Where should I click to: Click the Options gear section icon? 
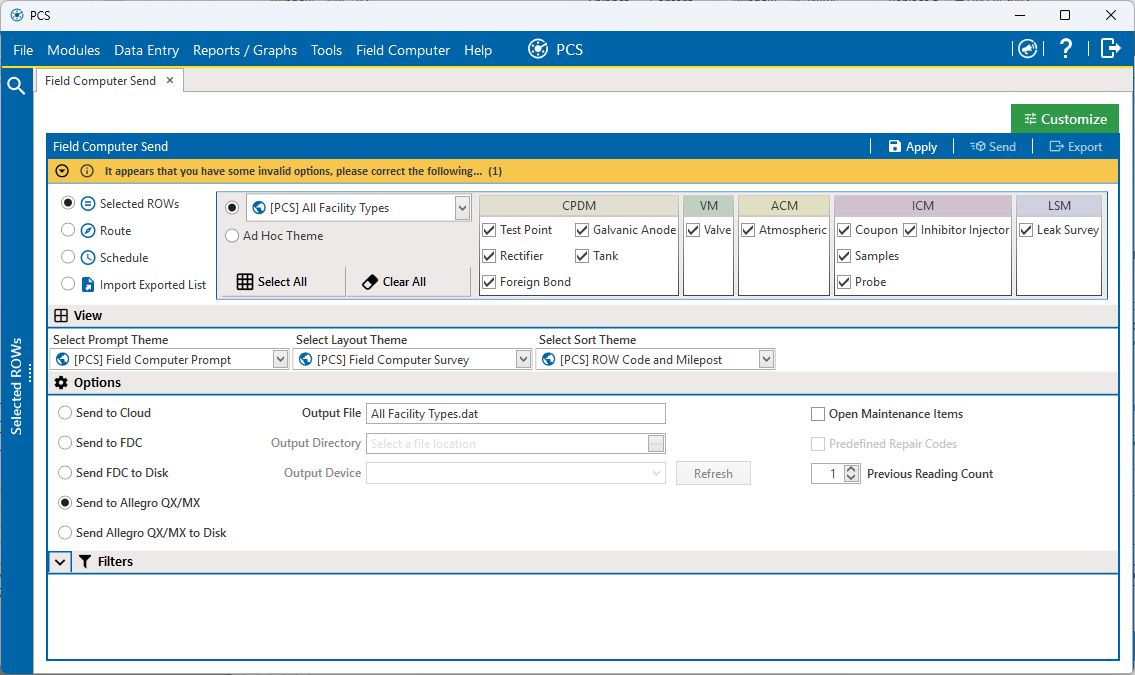pos(62,383)
